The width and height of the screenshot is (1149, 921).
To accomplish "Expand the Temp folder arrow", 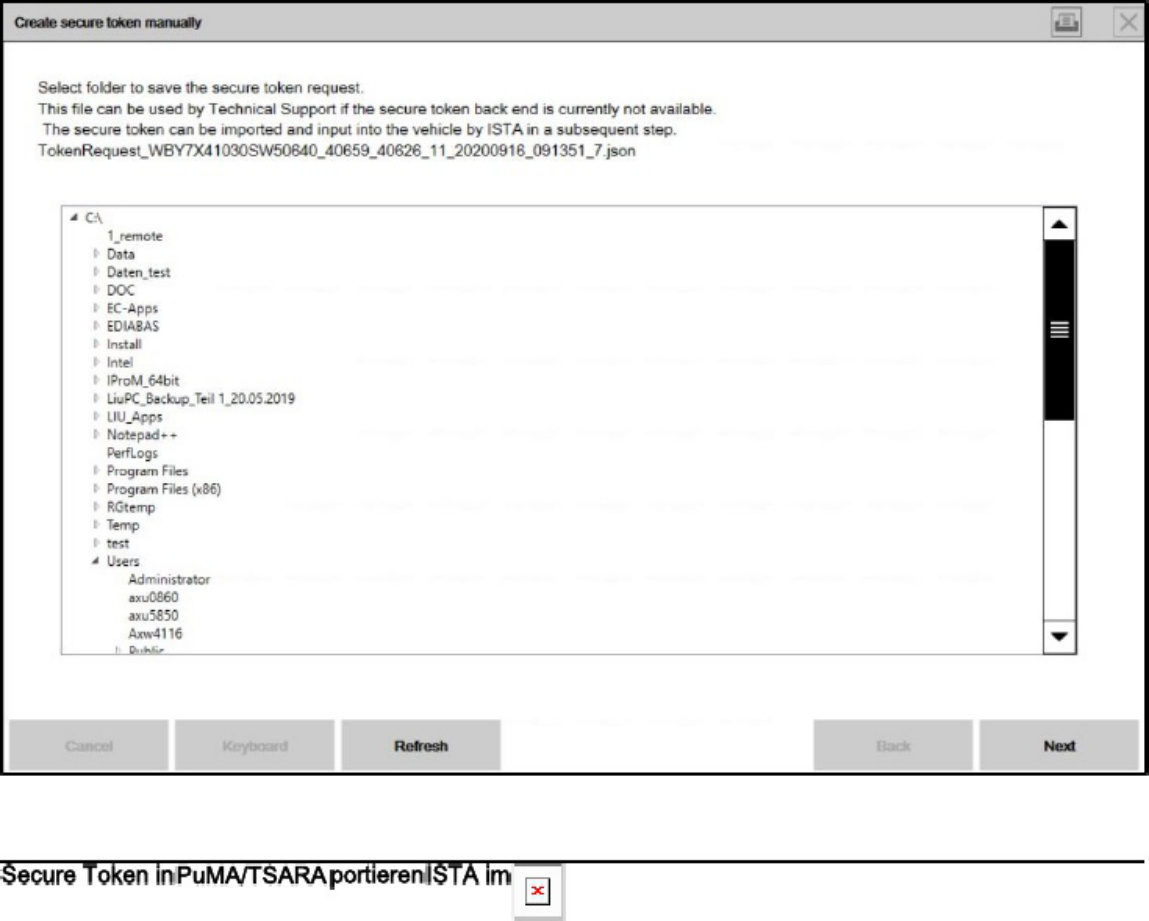I will [96, 525].
